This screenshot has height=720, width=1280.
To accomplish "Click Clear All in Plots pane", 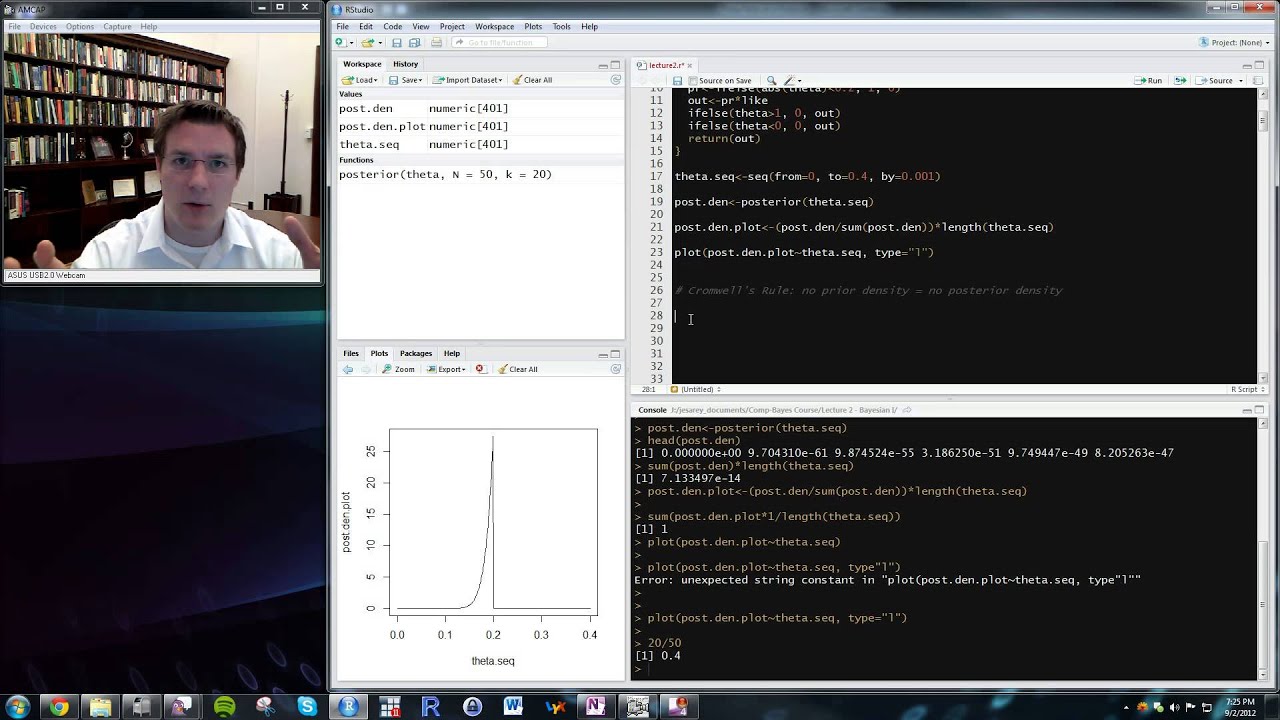I will pos(517,369).
